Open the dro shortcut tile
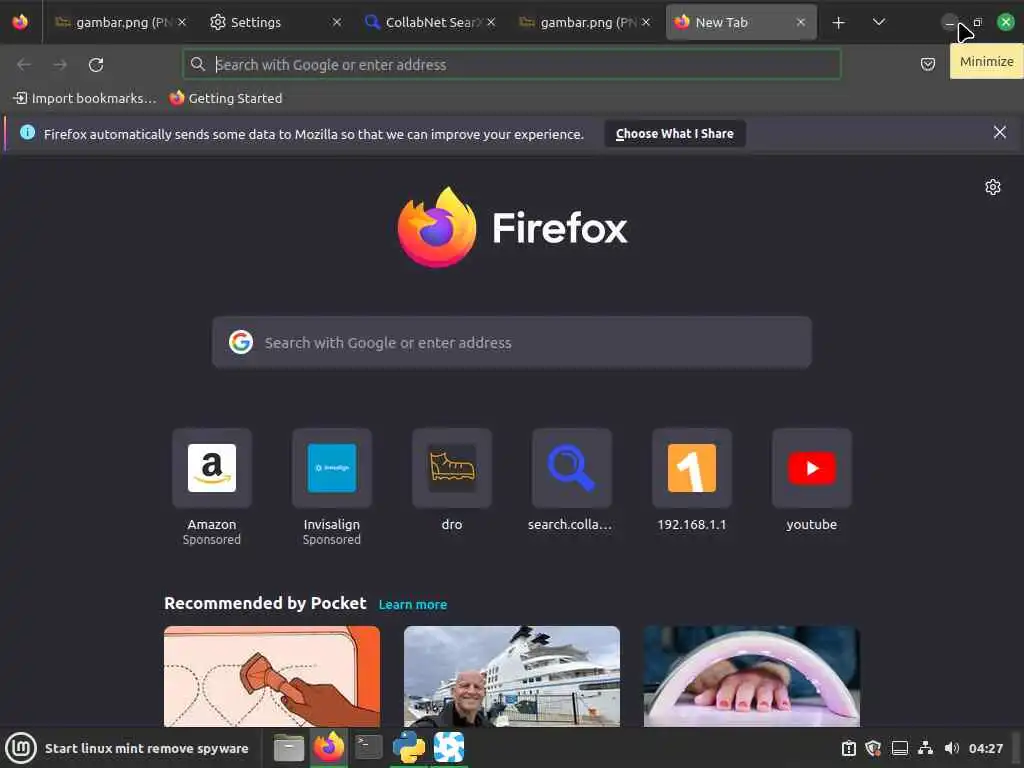 point(452,480)
